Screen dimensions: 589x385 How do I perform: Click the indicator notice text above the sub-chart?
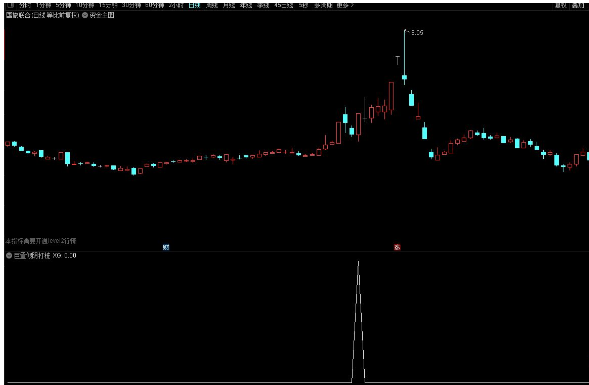(x=41, y=241)
